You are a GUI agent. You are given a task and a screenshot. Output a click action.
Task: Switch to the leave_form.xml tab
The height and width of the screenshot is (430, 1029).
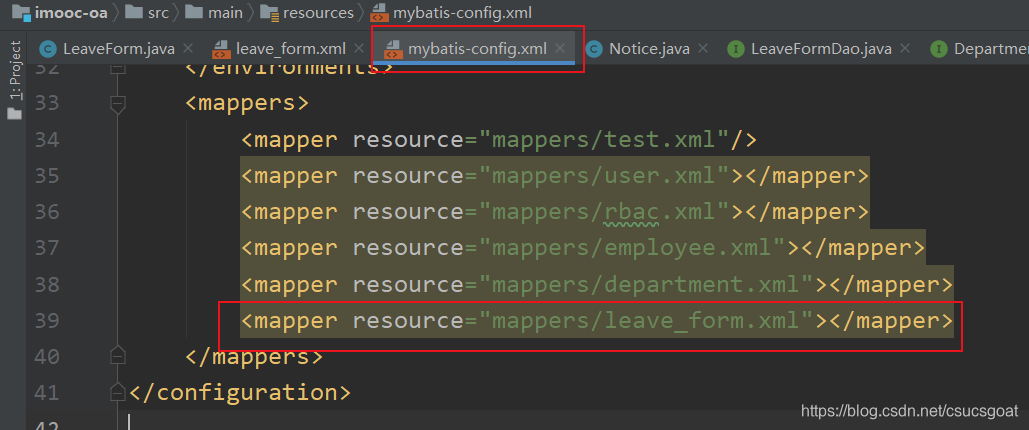coord(291,48)
